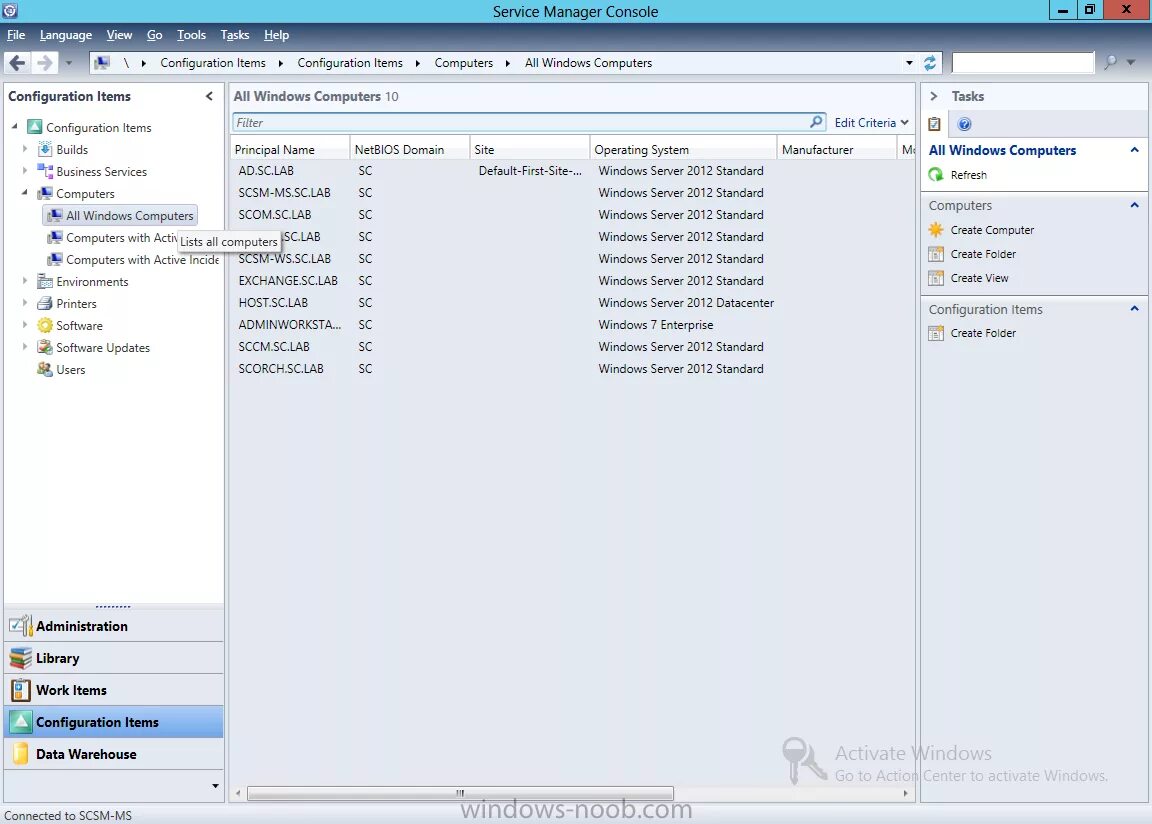The height and width of the screenshot is (824, 1152).
Task: Click the Printers tree icon
Action: [x=45, y=303]
